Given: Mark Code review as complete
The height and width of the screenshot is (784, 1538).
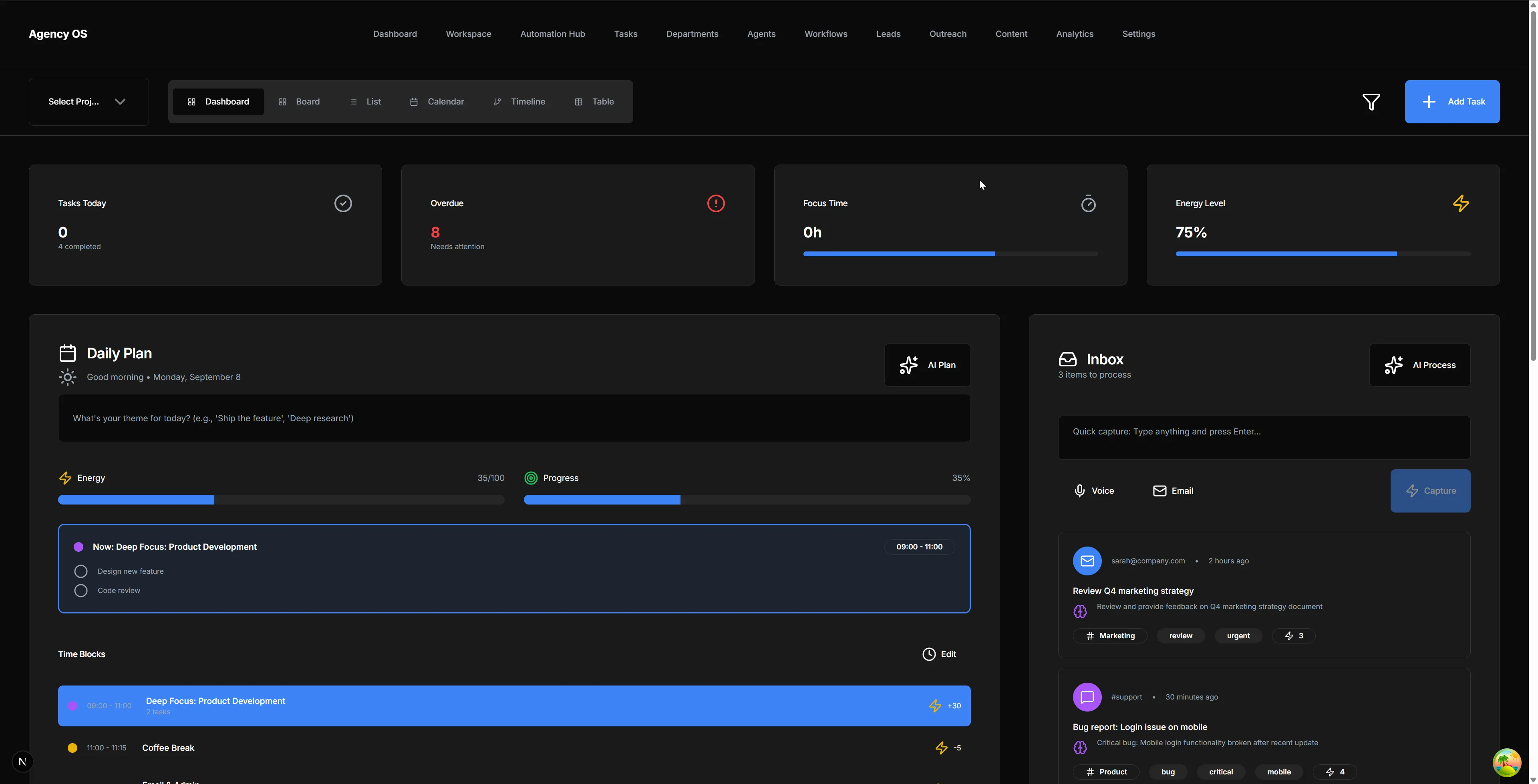Looking at the screenshot, I should click(81, 591).
